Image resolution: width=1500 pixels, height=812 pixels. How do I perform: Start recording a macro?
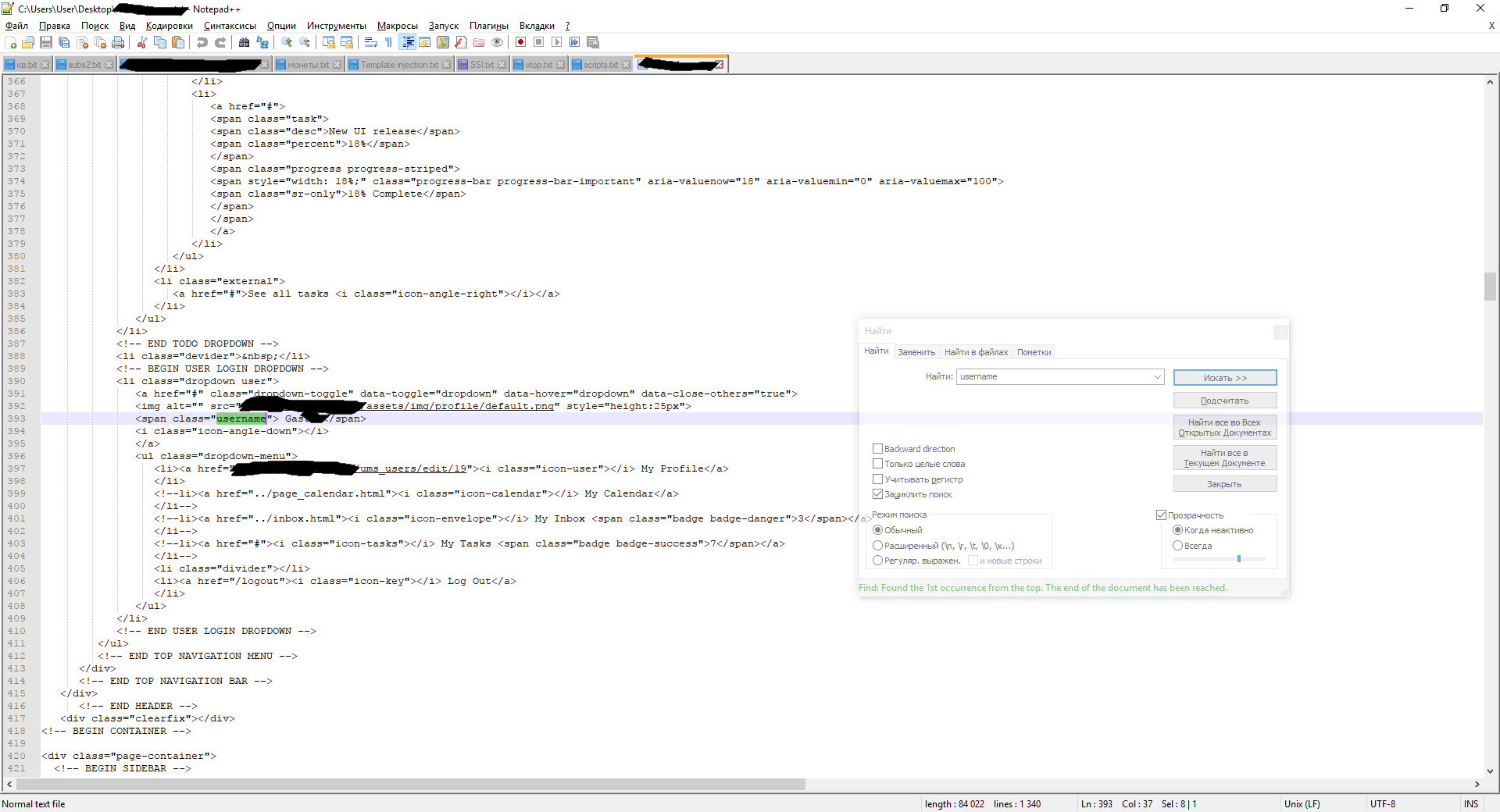pos(521,42)
